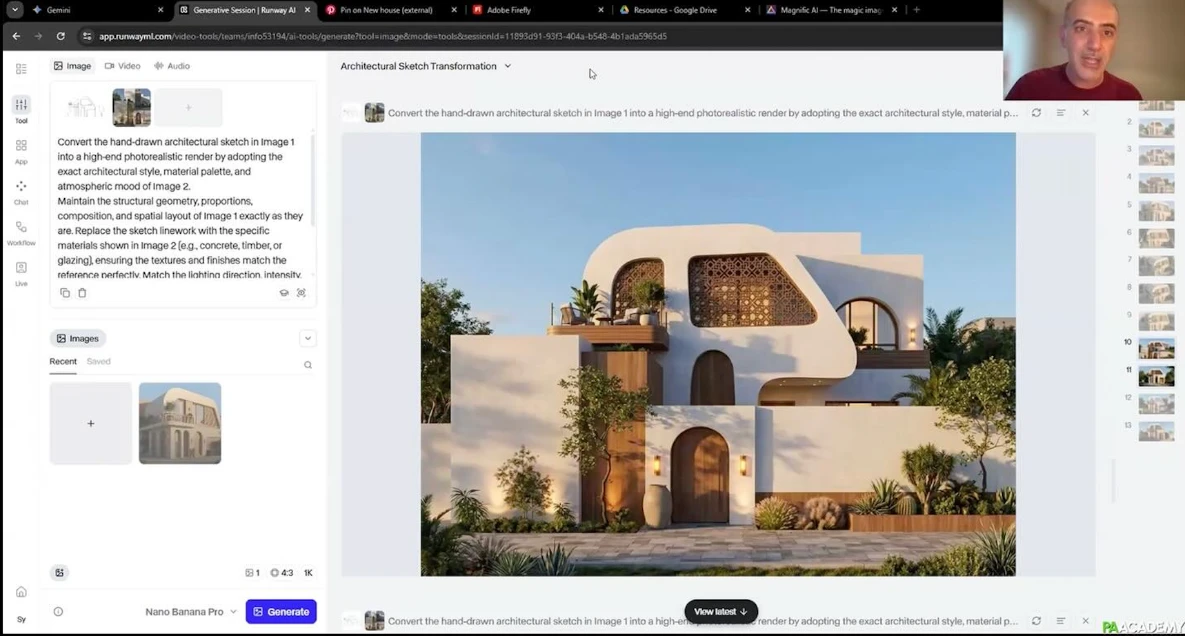The image size is (1185, 636).
Task: Search images with the magnifier icon
Action: tap(308, 365)
